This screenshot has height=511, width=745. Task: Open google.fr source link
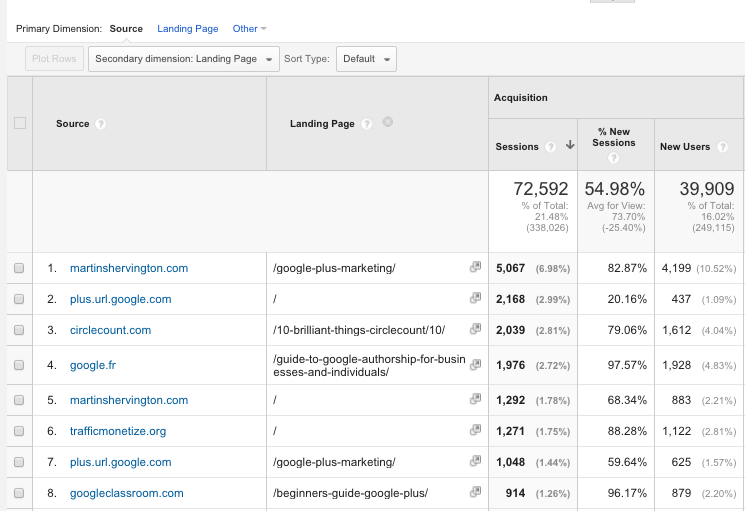(x=93, y=365)
